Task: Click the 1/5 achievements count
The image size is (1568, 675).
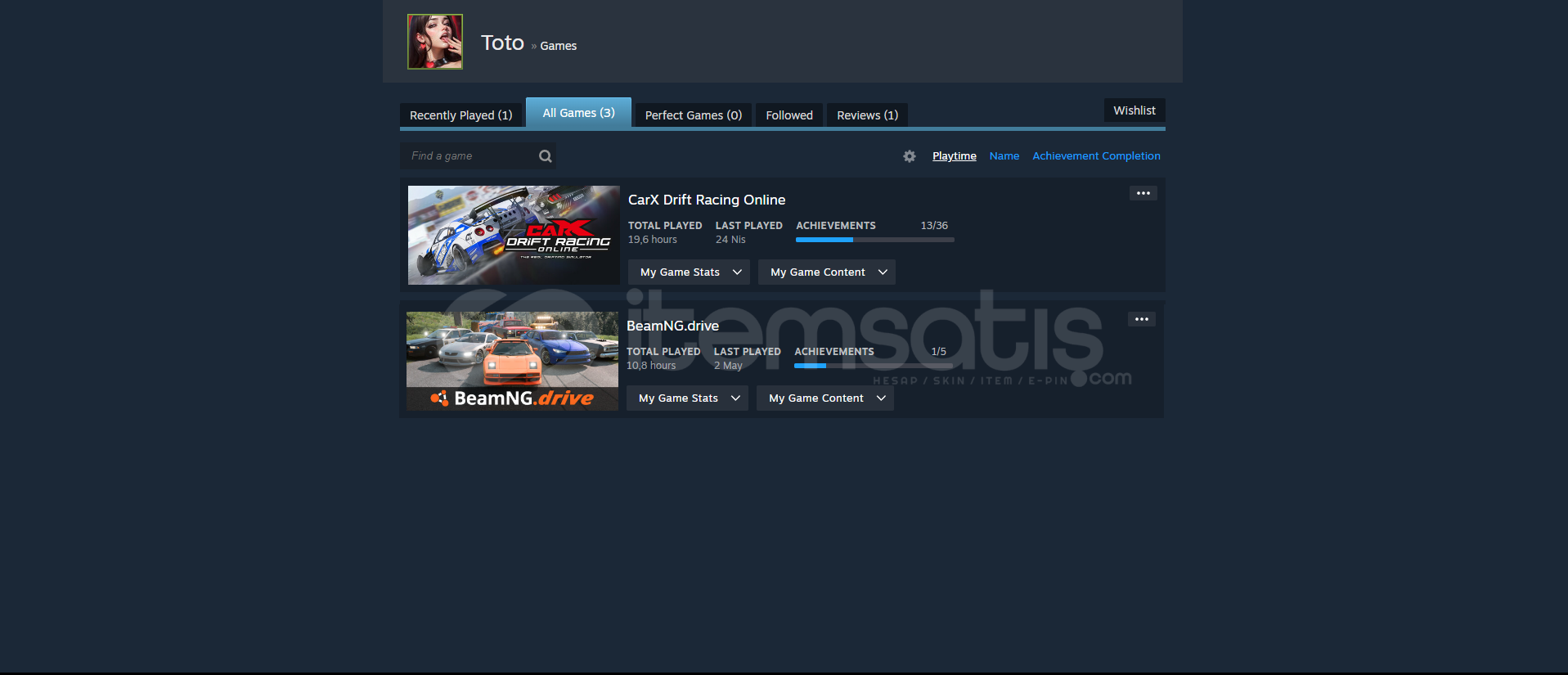Action: [939, 352]
